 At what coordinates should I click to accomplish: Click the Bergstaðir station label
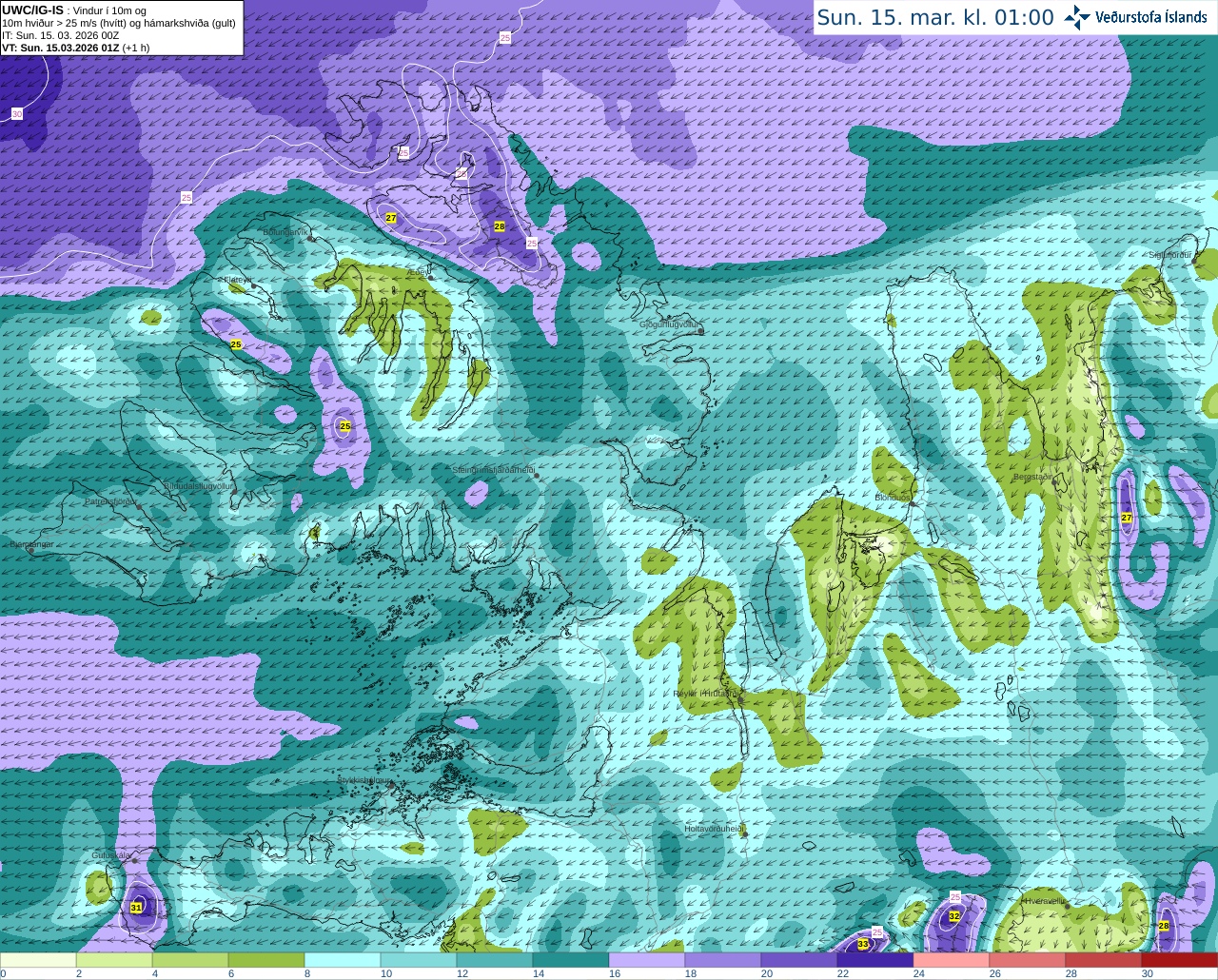tap(1032, 477)
